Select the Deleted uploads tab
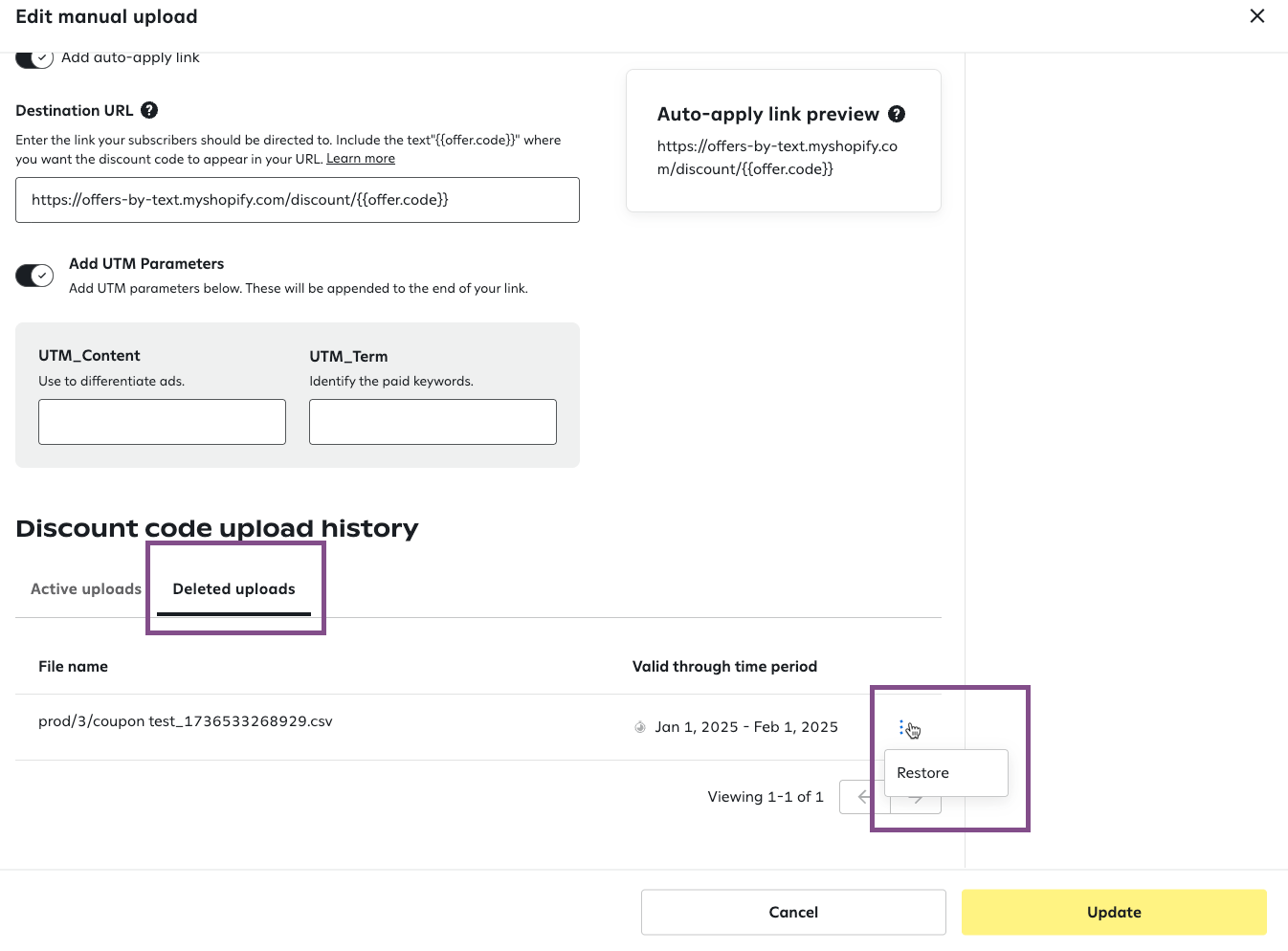The width and height of the screenshot is (1288, 951). click(x=233, y=589)
